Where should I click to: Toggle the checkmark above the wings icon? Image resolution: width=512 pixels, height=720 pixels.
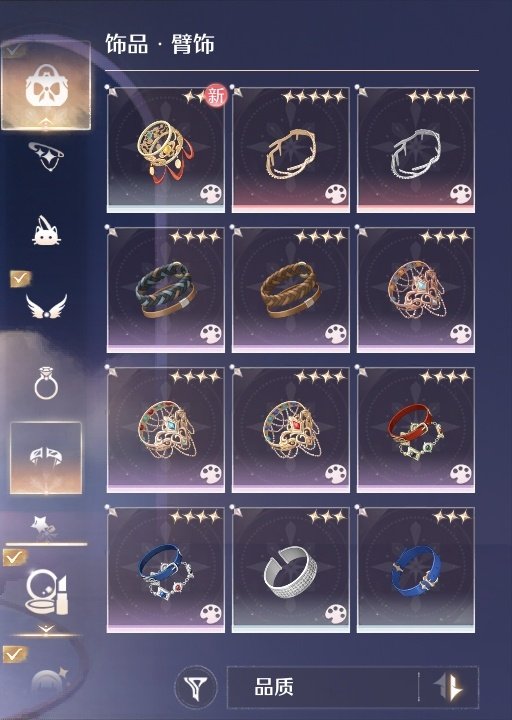[x=20, y=278]
